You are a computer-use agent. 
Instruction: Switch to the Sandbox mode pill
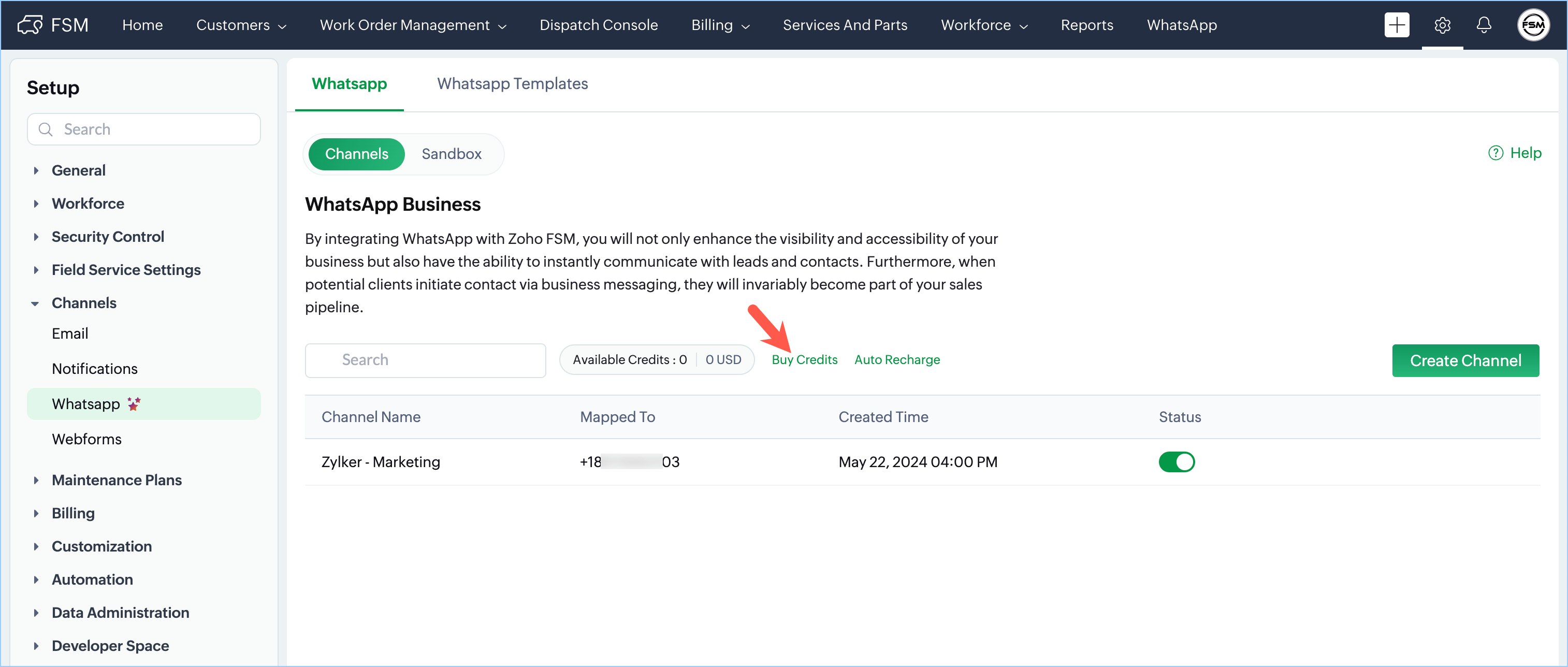451,154
